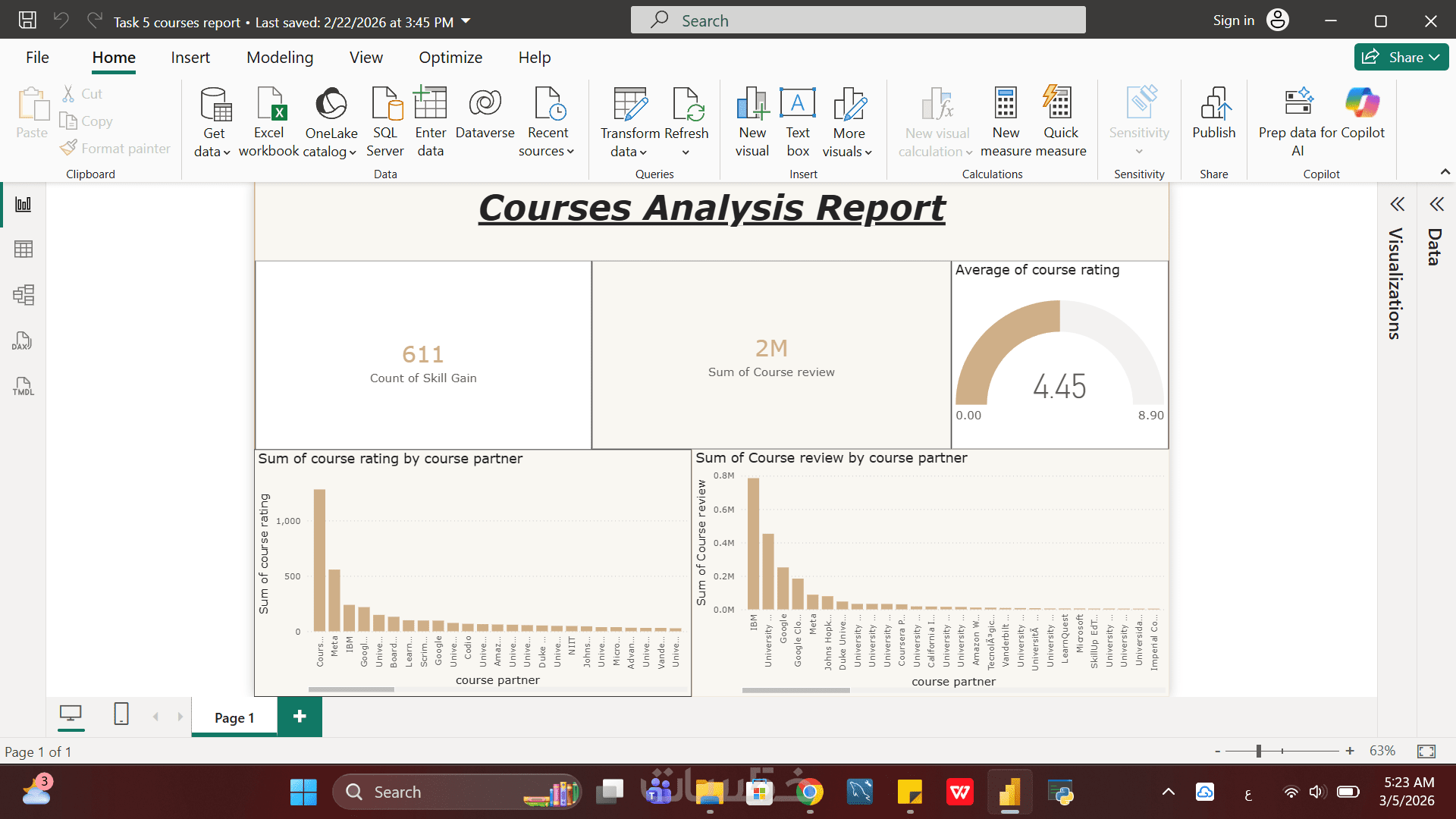Switch to desktop layout view
Screen dimensions: 1456x819
(71, 714)
